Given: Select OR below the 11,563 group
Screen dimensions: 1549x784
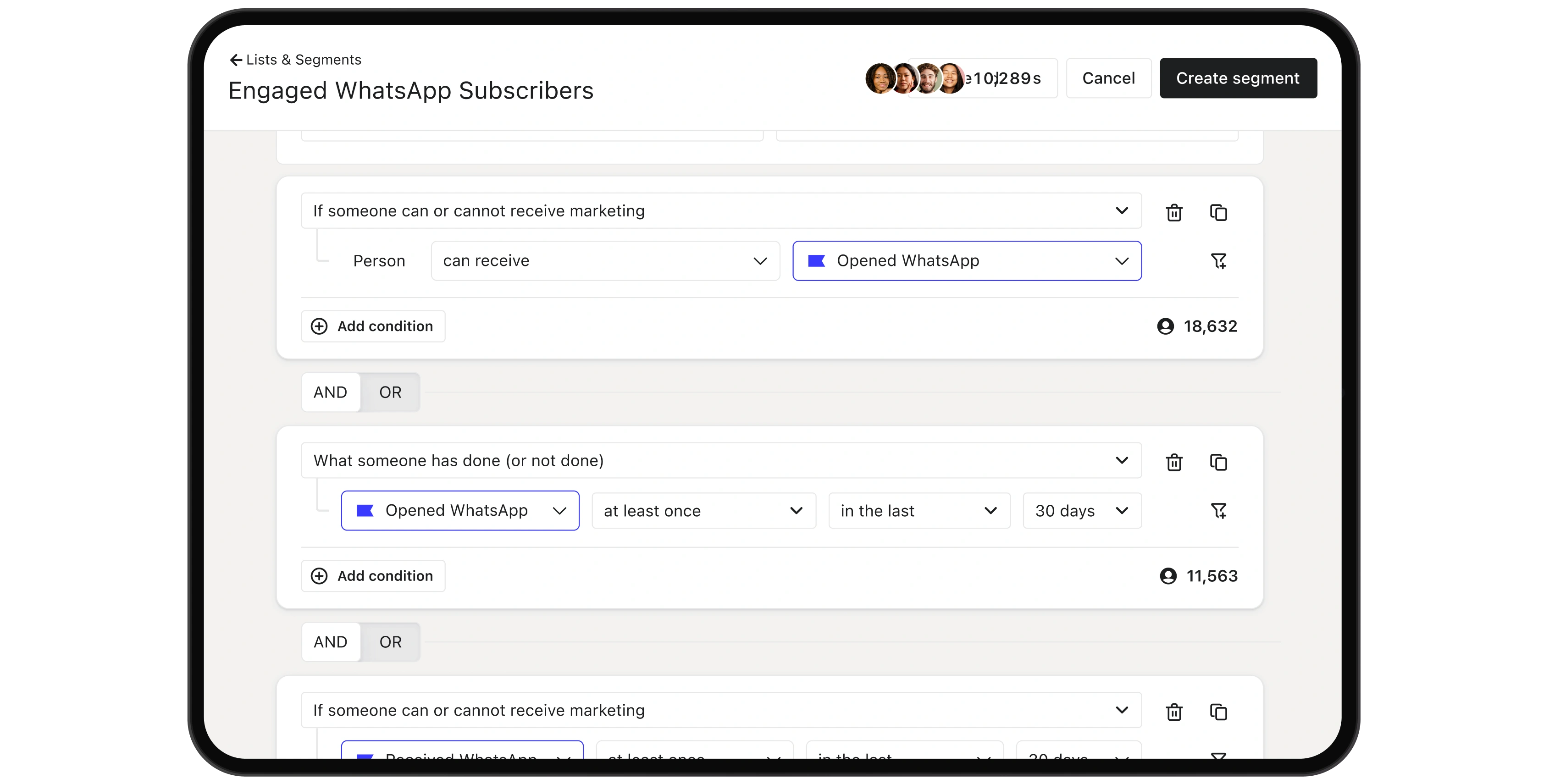Looking at the screenshot, I should 390,642.
